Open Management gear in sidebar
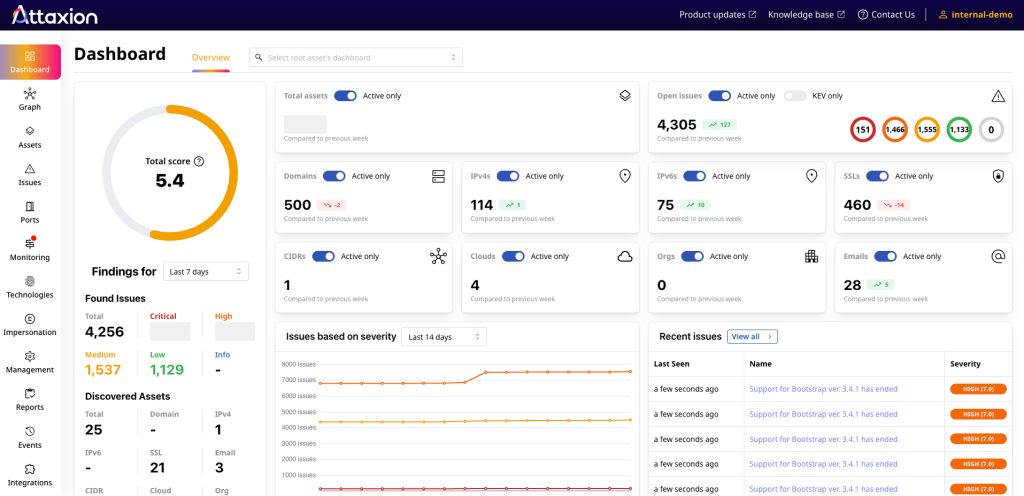The image size is (1024, 496). (x=30, y=362)
